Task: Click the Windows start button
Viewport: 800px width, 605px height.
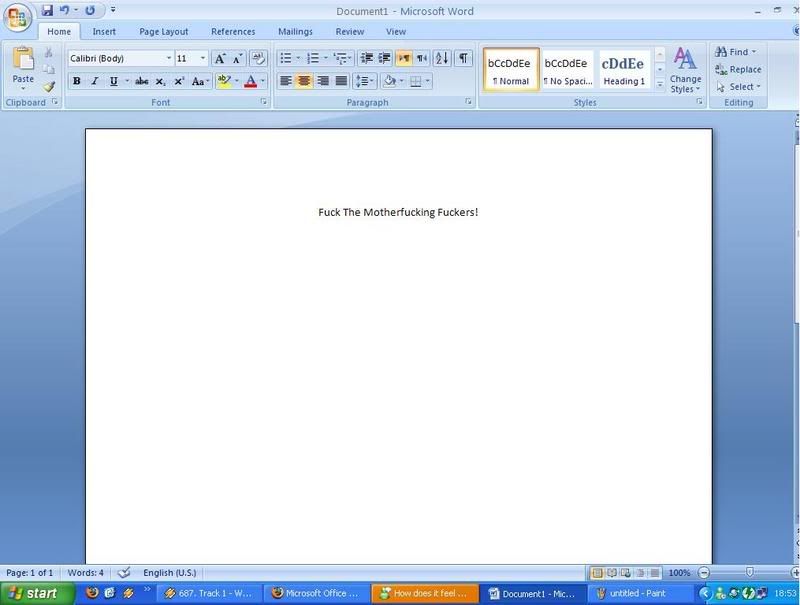Action: [x=33, y=593]
